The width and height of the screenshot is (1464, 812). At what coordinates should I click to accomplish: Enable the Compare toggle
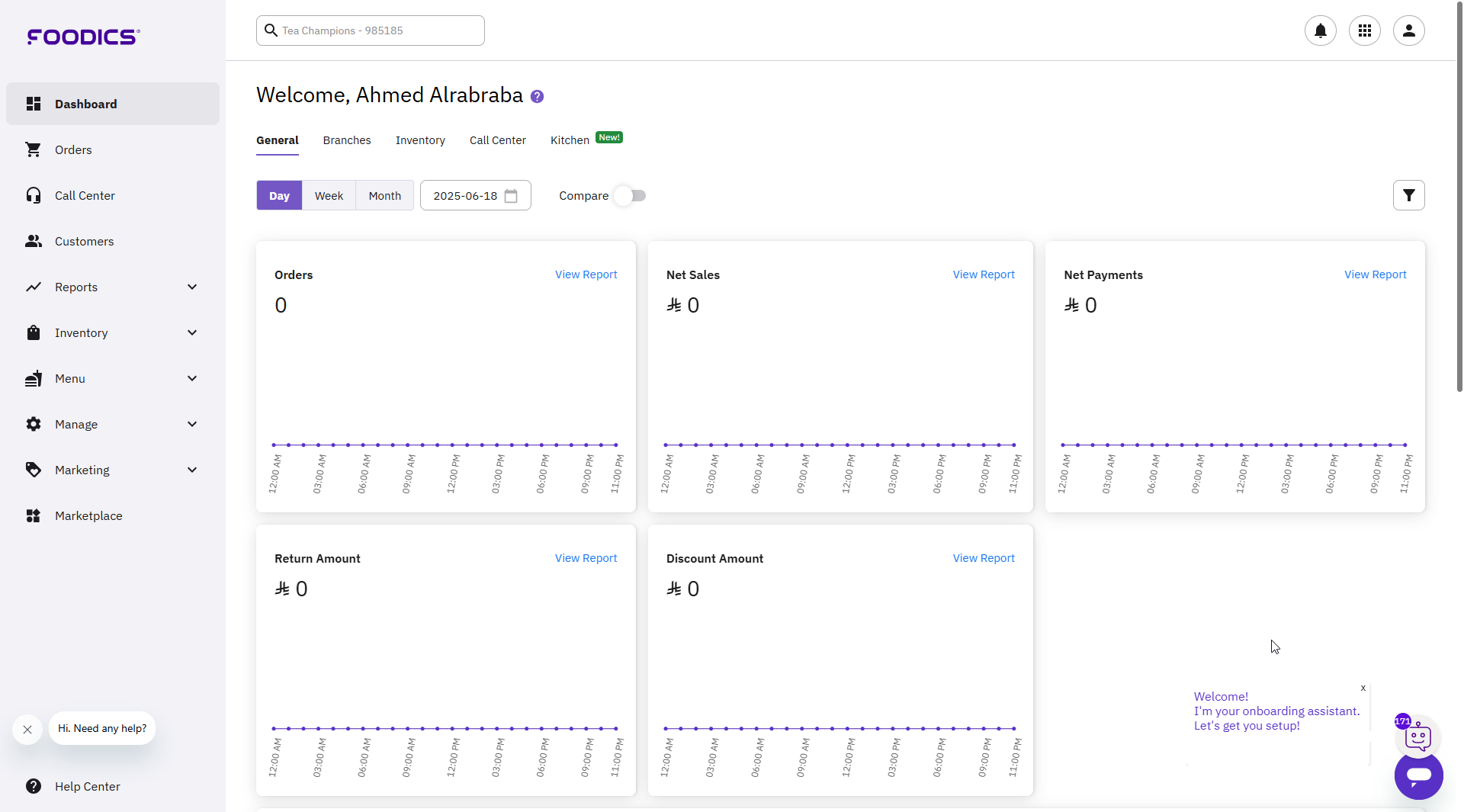pos(631,196)
